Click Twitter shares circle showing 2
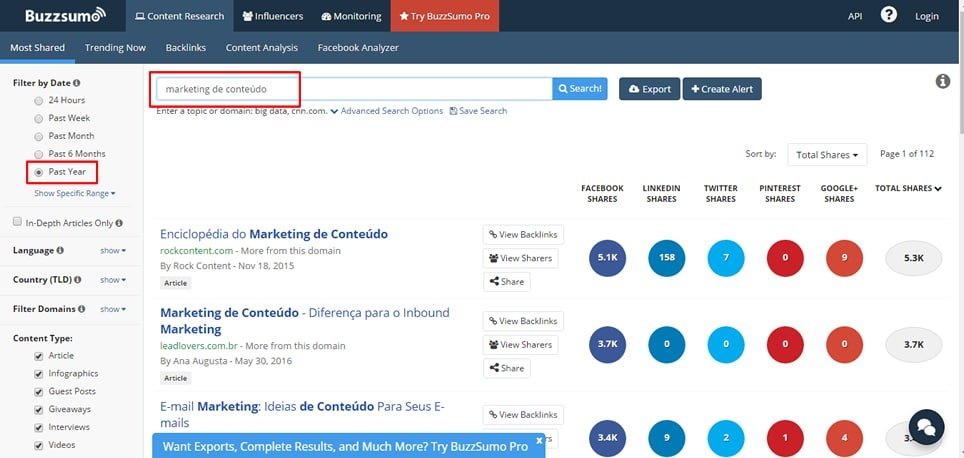The height and width of the screenshot is (458, 964). click(x=726, y=438)
